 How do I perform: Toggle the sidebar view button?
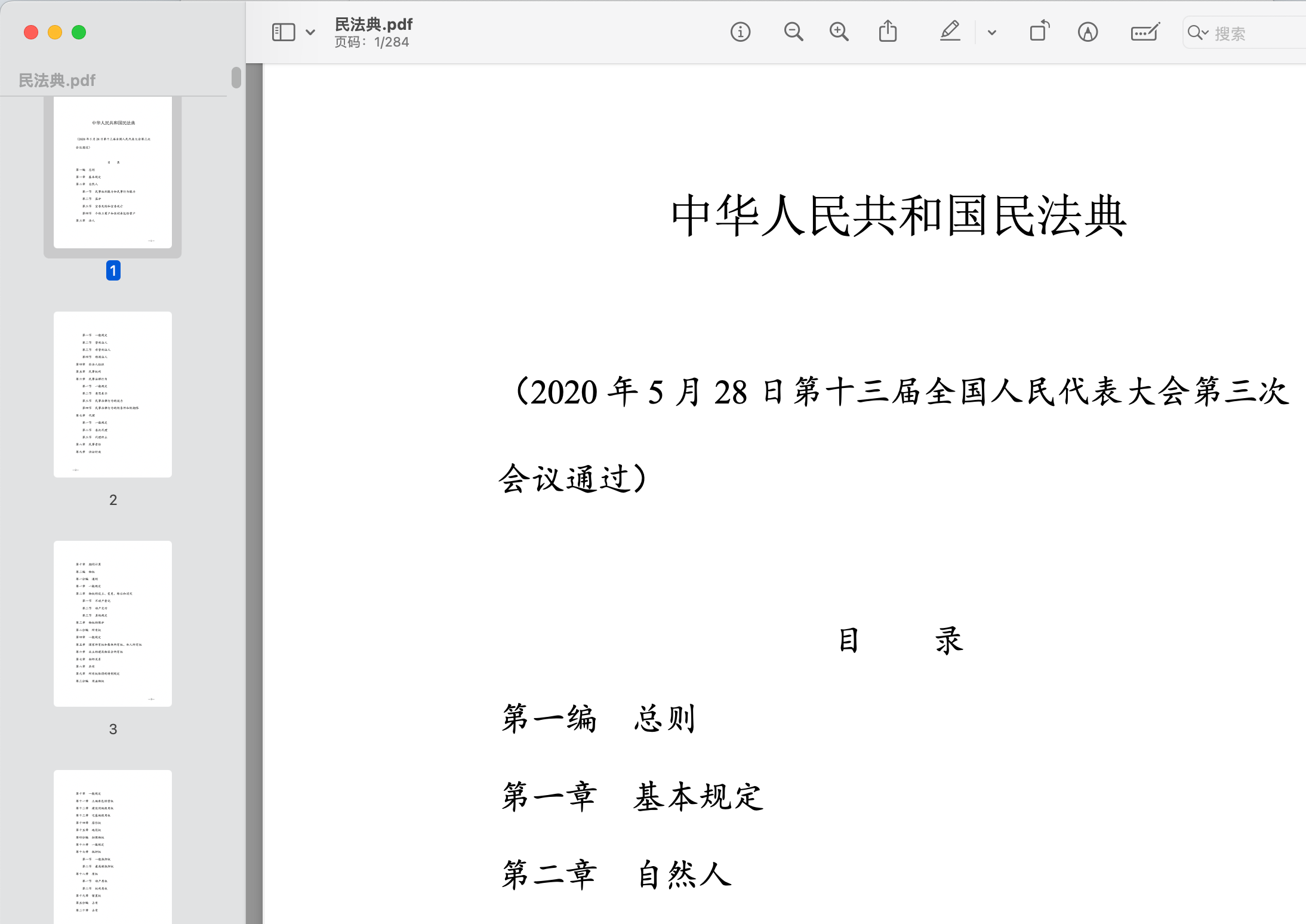point(284,32)
